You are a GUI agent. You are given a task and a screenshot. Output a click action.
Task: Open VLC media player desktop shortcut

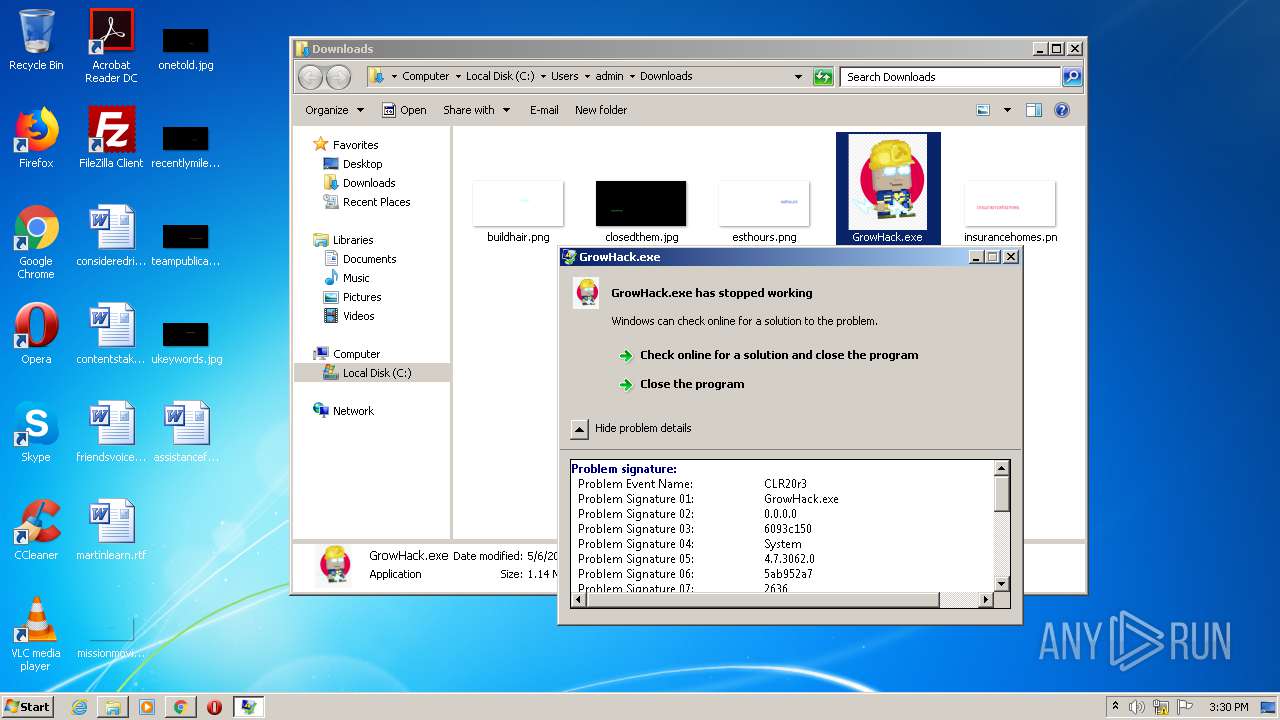click(x=36, y=634)
